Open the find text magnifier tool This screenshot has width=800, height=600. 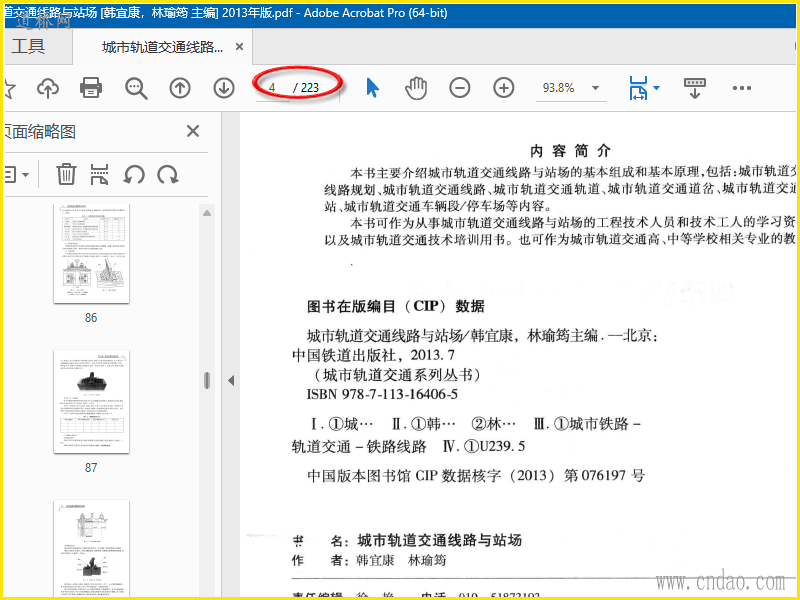(136, 88)
